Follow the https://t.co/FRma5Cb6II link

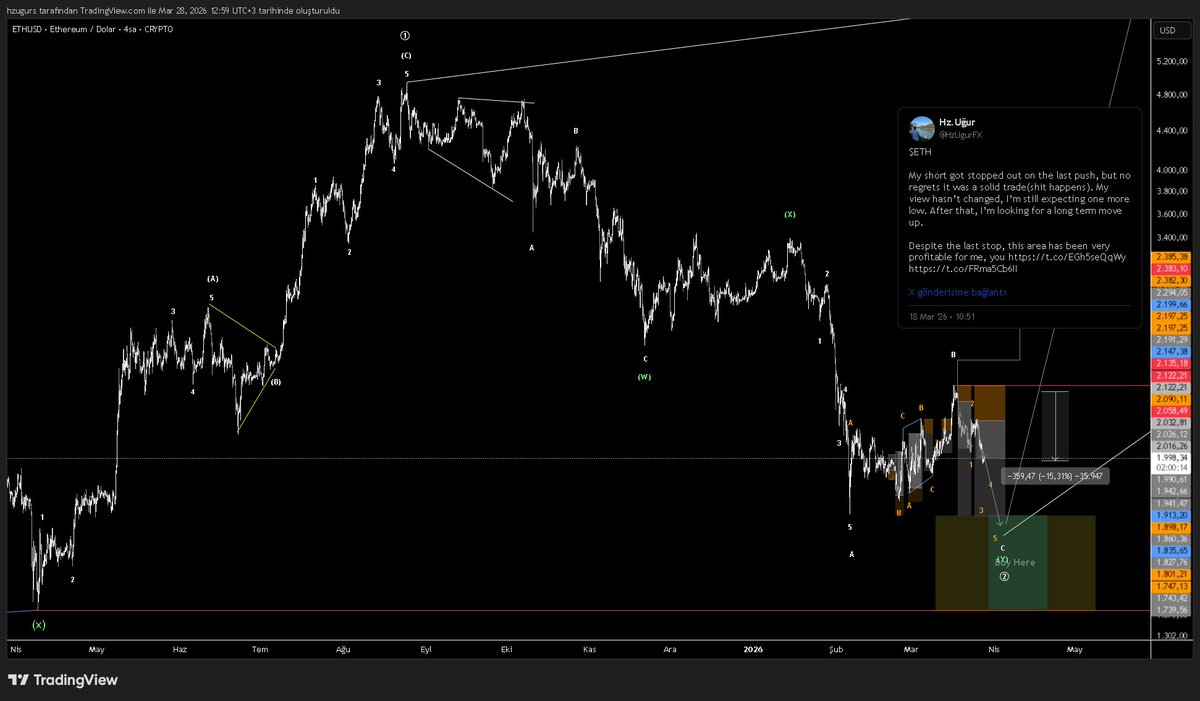(x=963, y=269)
